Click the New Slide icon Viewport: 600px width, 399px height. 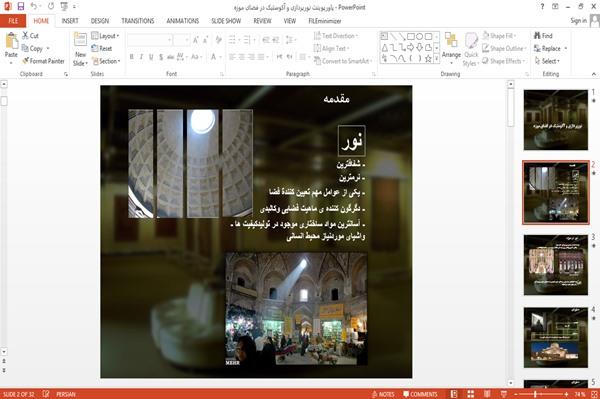click(80, 40)
